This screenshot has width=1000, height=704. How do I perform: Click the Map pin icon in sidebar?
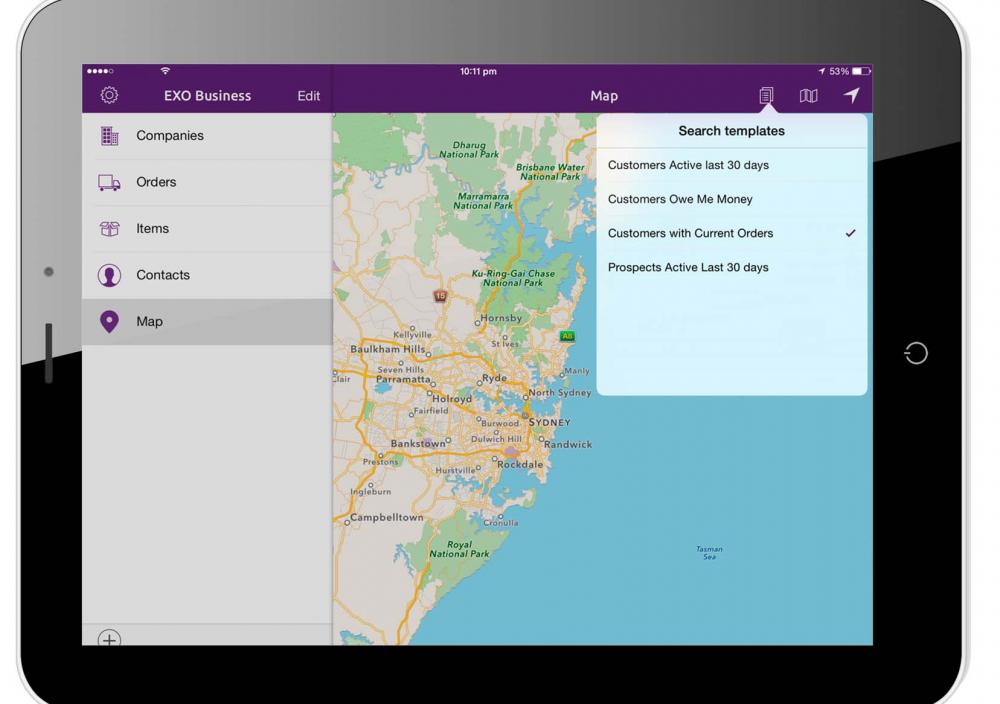point(109,322)
